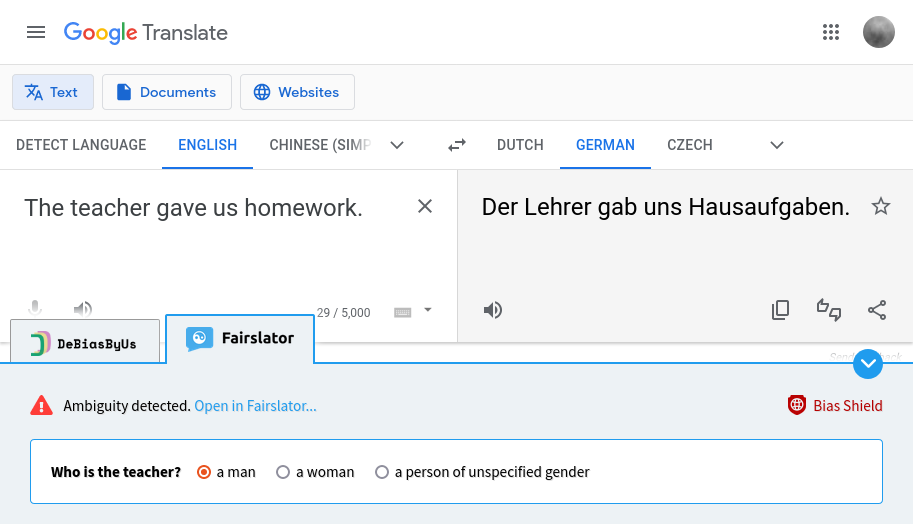913x524 pixels.
Task: Listen to the source text
Action: coord(83,309)
